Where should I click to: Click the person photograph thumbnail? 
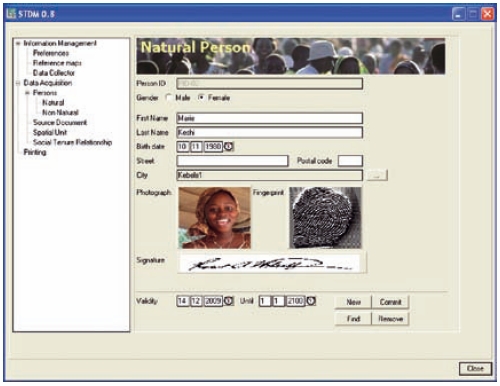point(215,218)
